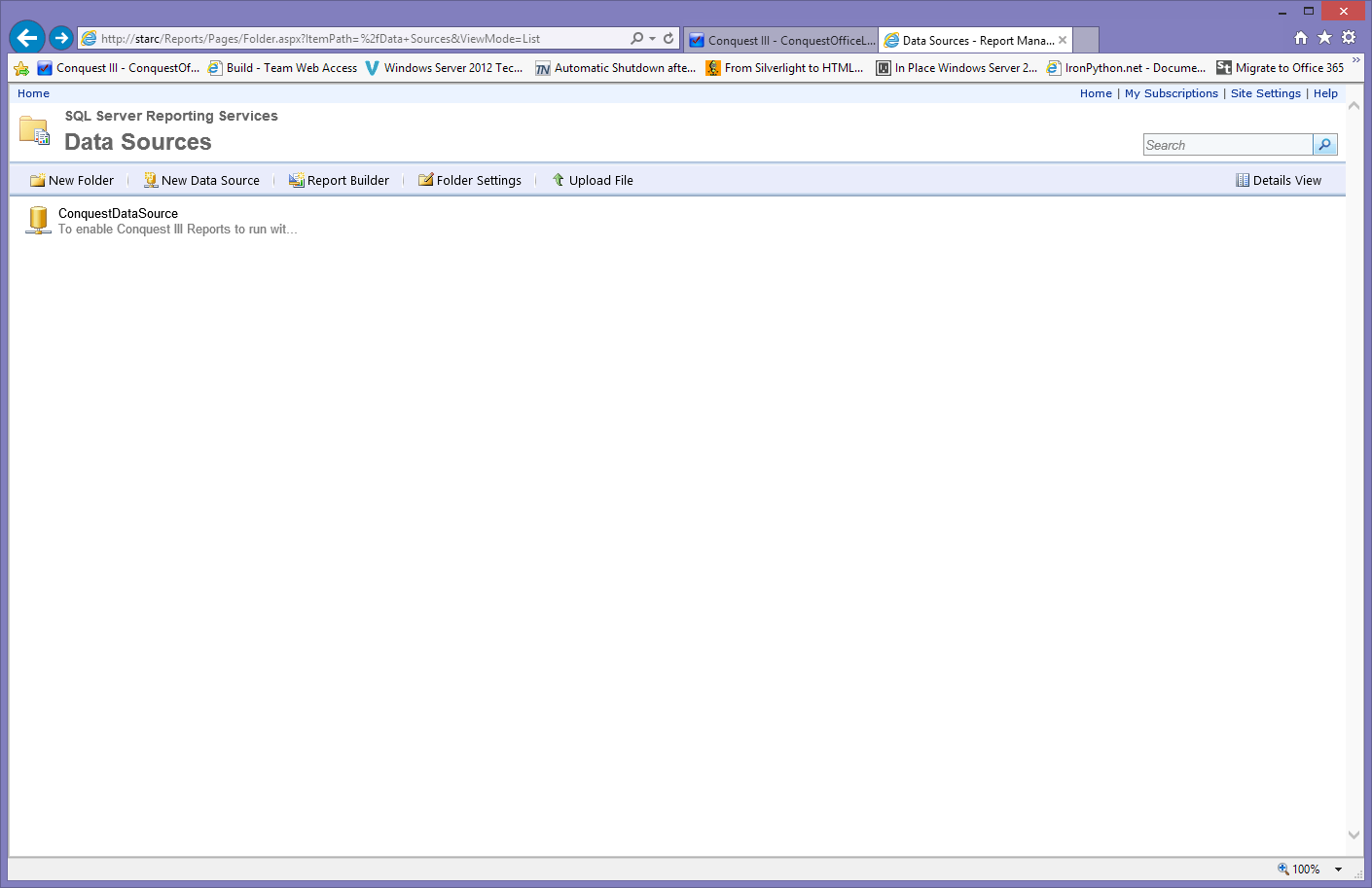This screenshot has width=1372, height=888.
Task: Click the 100% zoom level indicator
Action: 1299,870
